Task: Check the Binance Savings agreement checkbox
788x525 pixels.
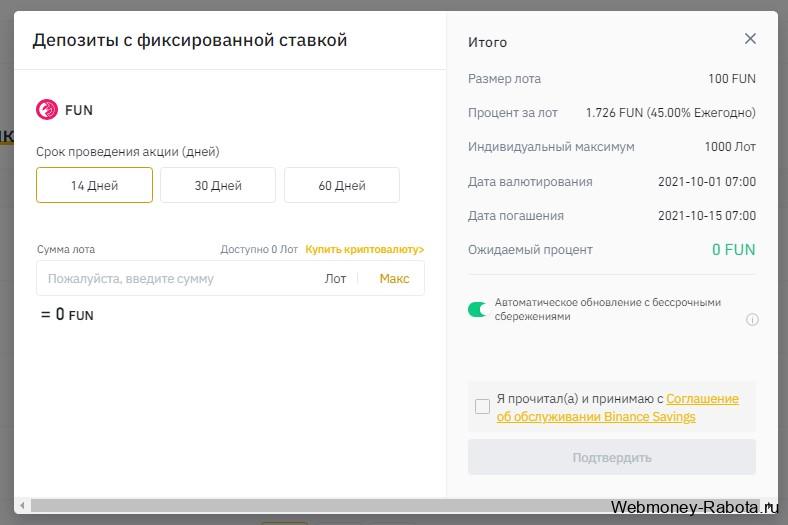Action: (482, 406)
